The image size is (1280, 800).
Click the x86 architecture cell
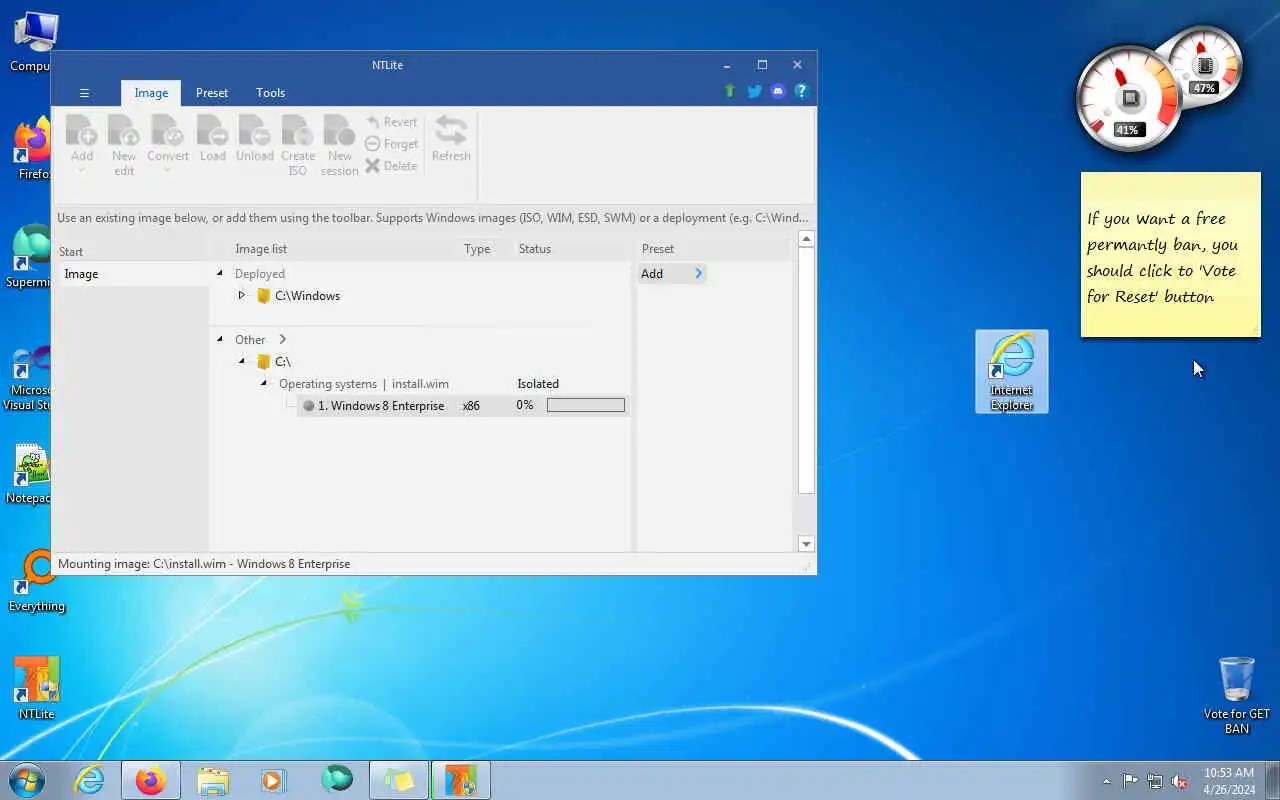click(471, 406)
